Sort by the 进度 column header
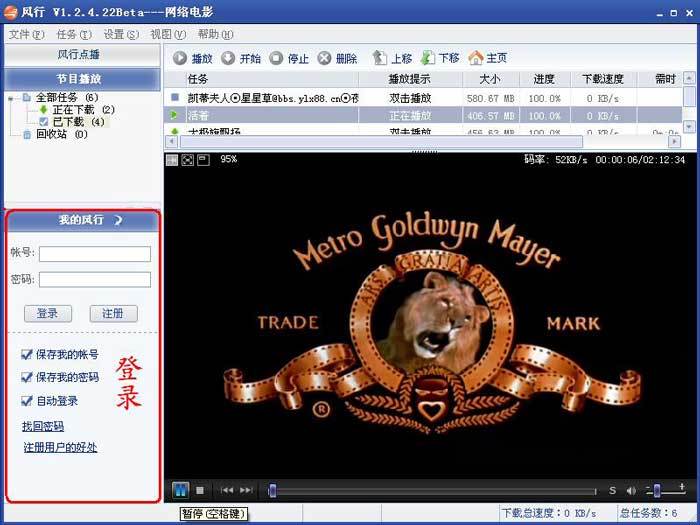 click(545, 79)
